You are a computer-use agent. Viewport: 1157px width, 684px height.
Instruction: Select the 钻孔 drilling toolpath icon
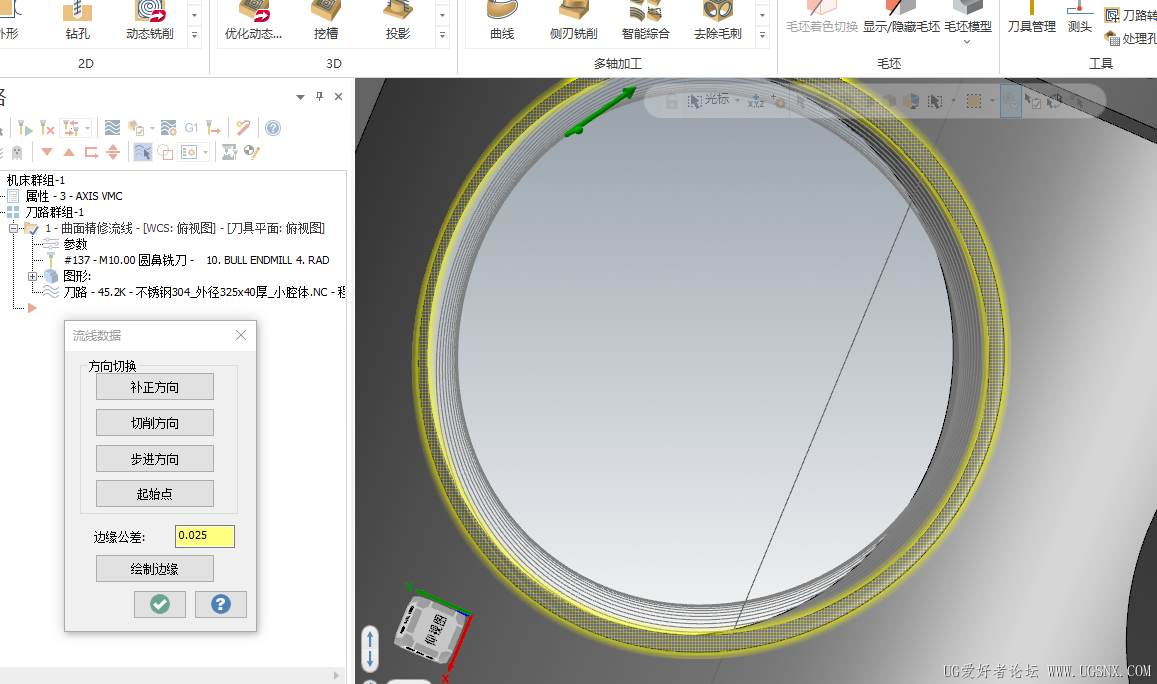[76, 20]
